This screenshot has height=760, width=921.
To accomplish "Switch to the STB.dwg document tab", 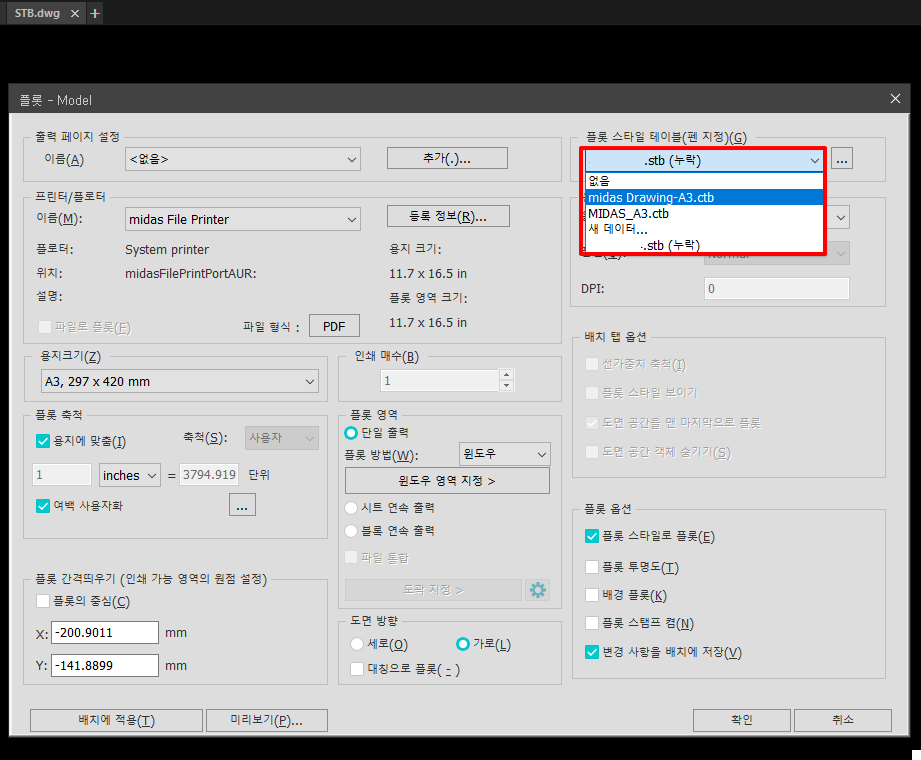I will (x=37, y=13).
